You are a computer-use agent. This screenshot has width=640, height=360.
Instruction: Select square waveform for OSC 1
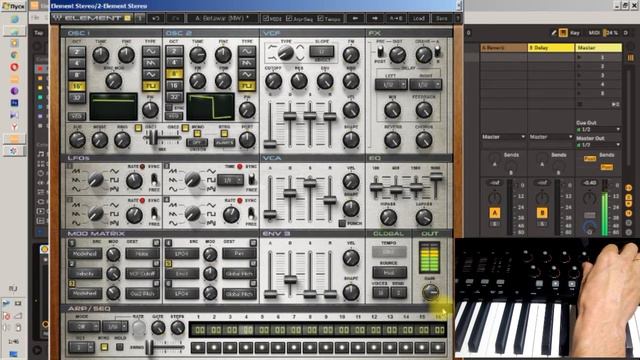click(151, 86)
